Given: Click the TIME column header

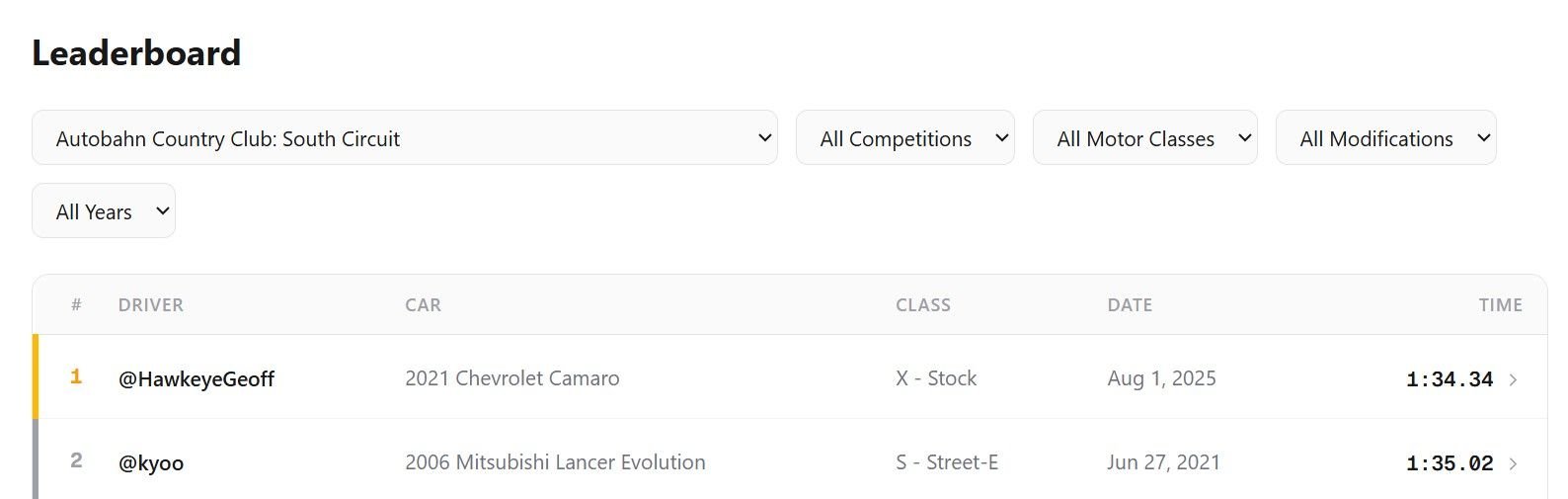Looking at the screenshot, I should 1500,305.
